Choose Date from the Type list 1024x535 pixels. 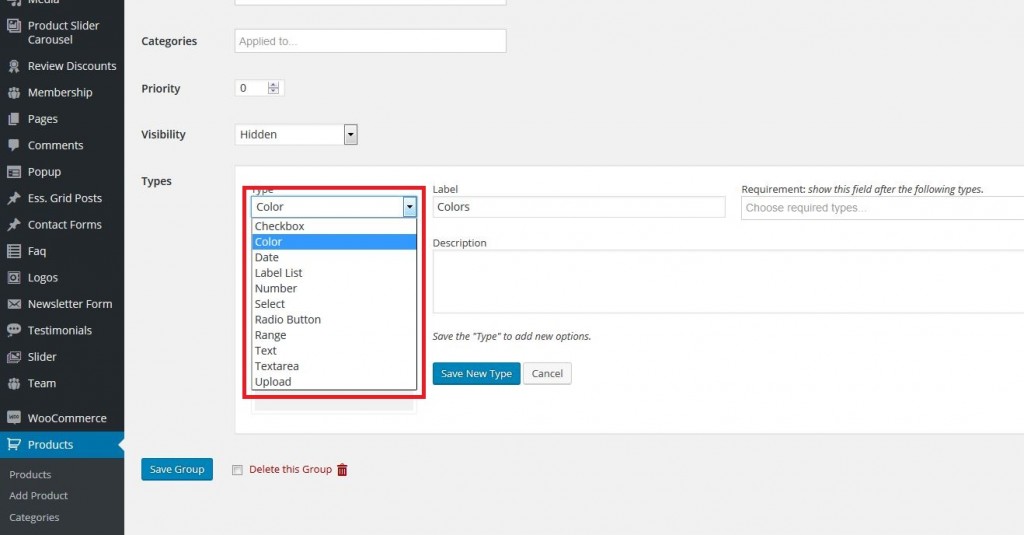334,257
